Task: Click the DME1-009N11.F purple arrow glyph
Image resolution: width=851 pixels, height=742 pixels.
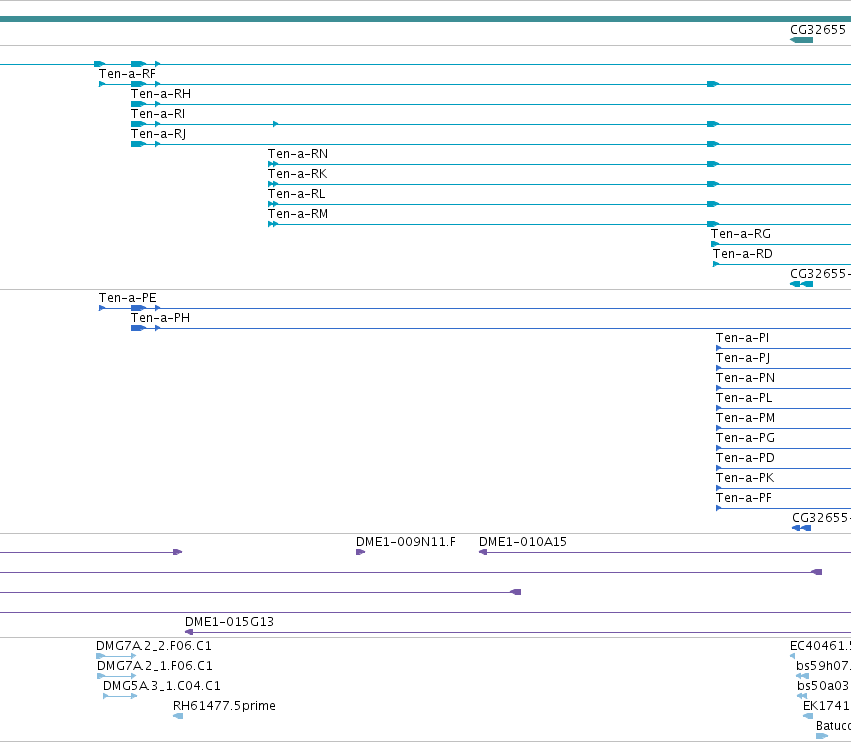Action: point(360,552)
